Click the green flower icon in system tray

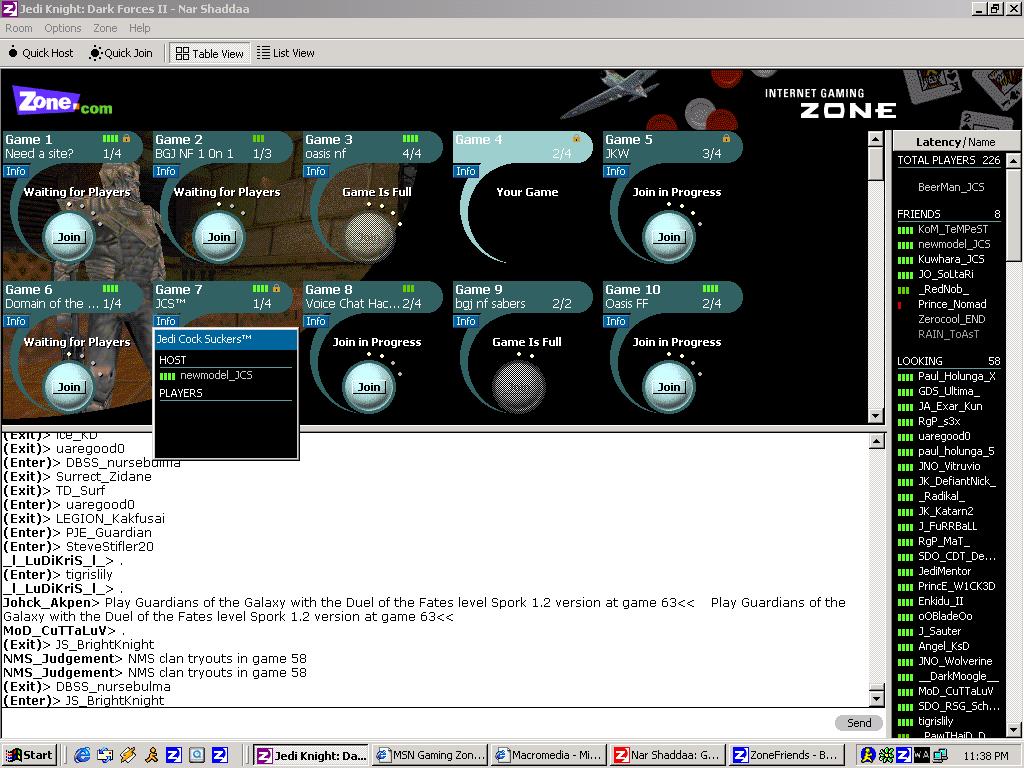pos(886,756)
